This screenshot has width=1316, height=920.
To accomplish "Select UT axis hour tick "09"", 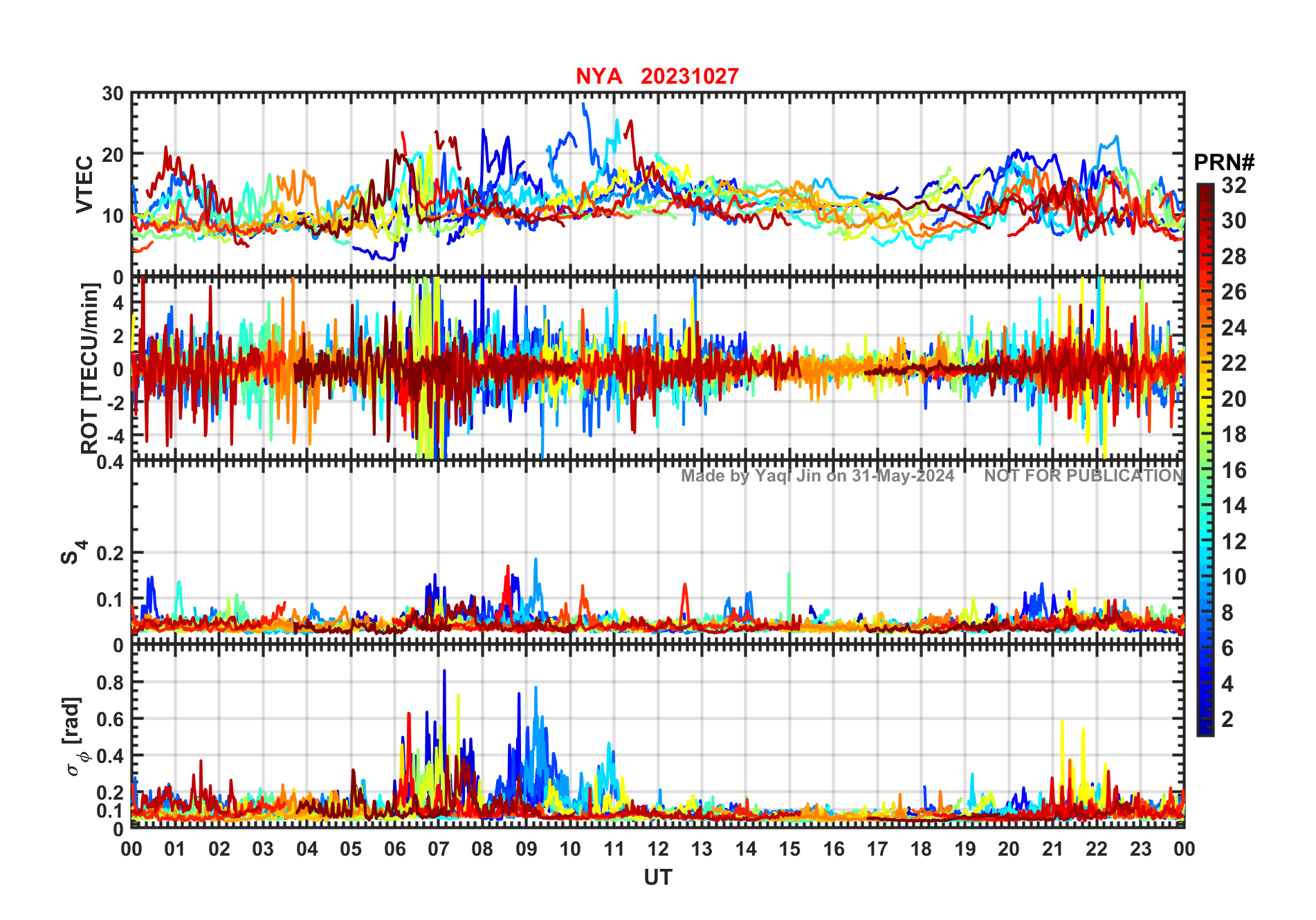I will coord(527,849).
